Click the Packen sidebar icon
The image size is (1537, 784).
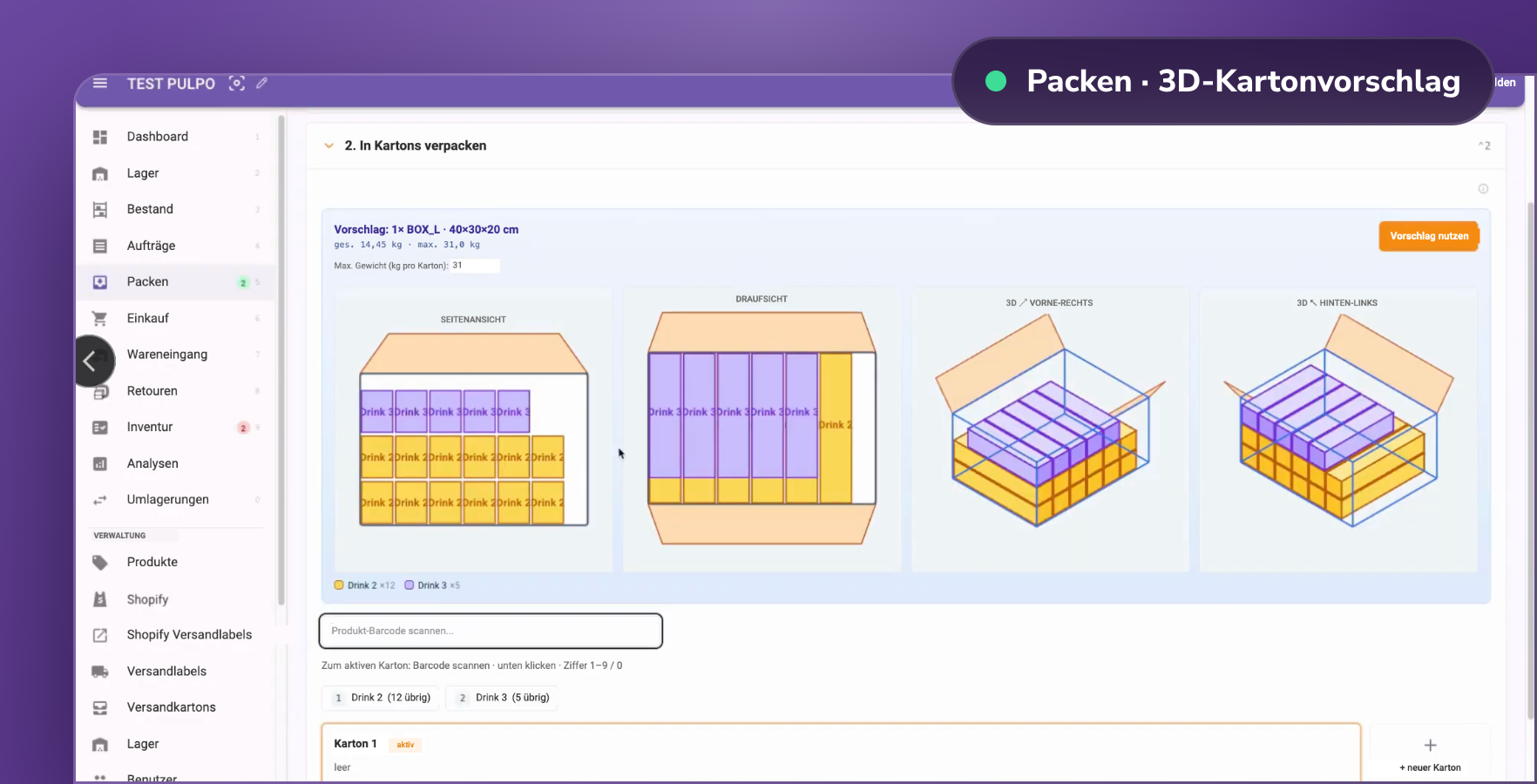[x=100, y=282]
